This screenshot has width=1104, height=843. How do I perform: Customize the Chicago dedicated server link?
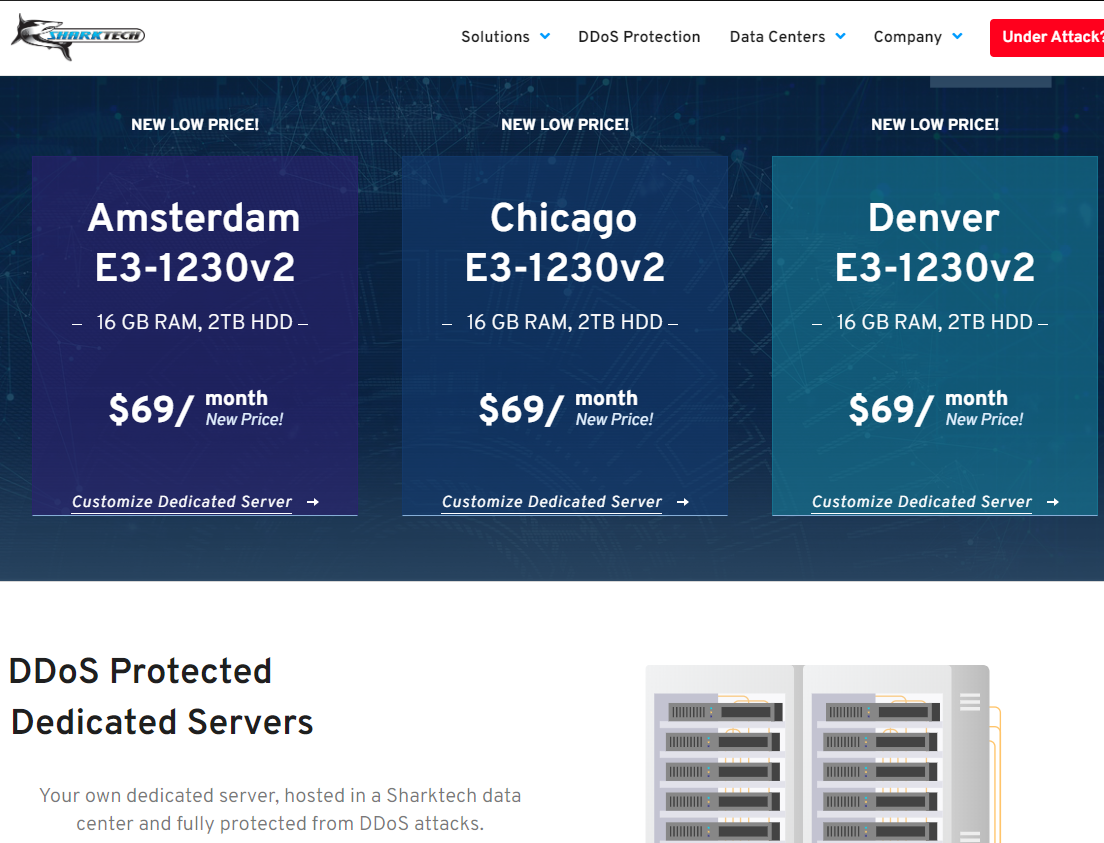coord(552,502)
